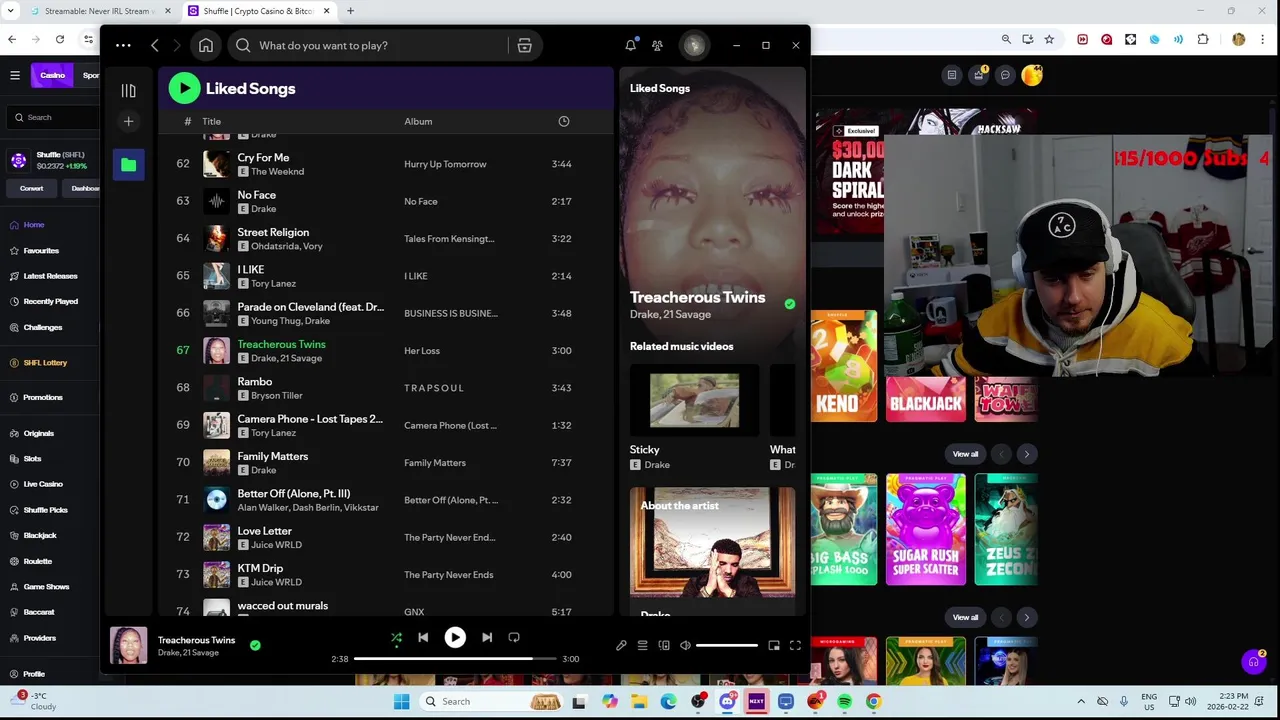Open lyrics microphone icon in Spotify
The width and height of the screenshot is (1280, 720).
pyautogui.click(x=621, y=646)
